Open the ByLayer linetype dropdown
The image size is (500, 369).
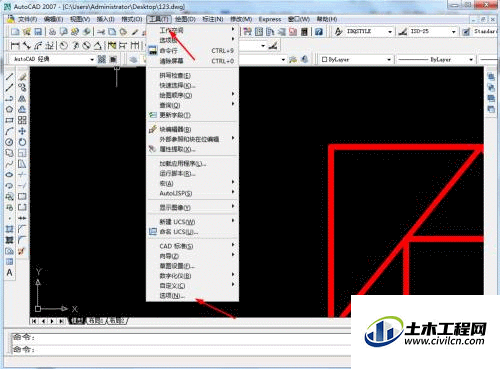tap(471, 60)
